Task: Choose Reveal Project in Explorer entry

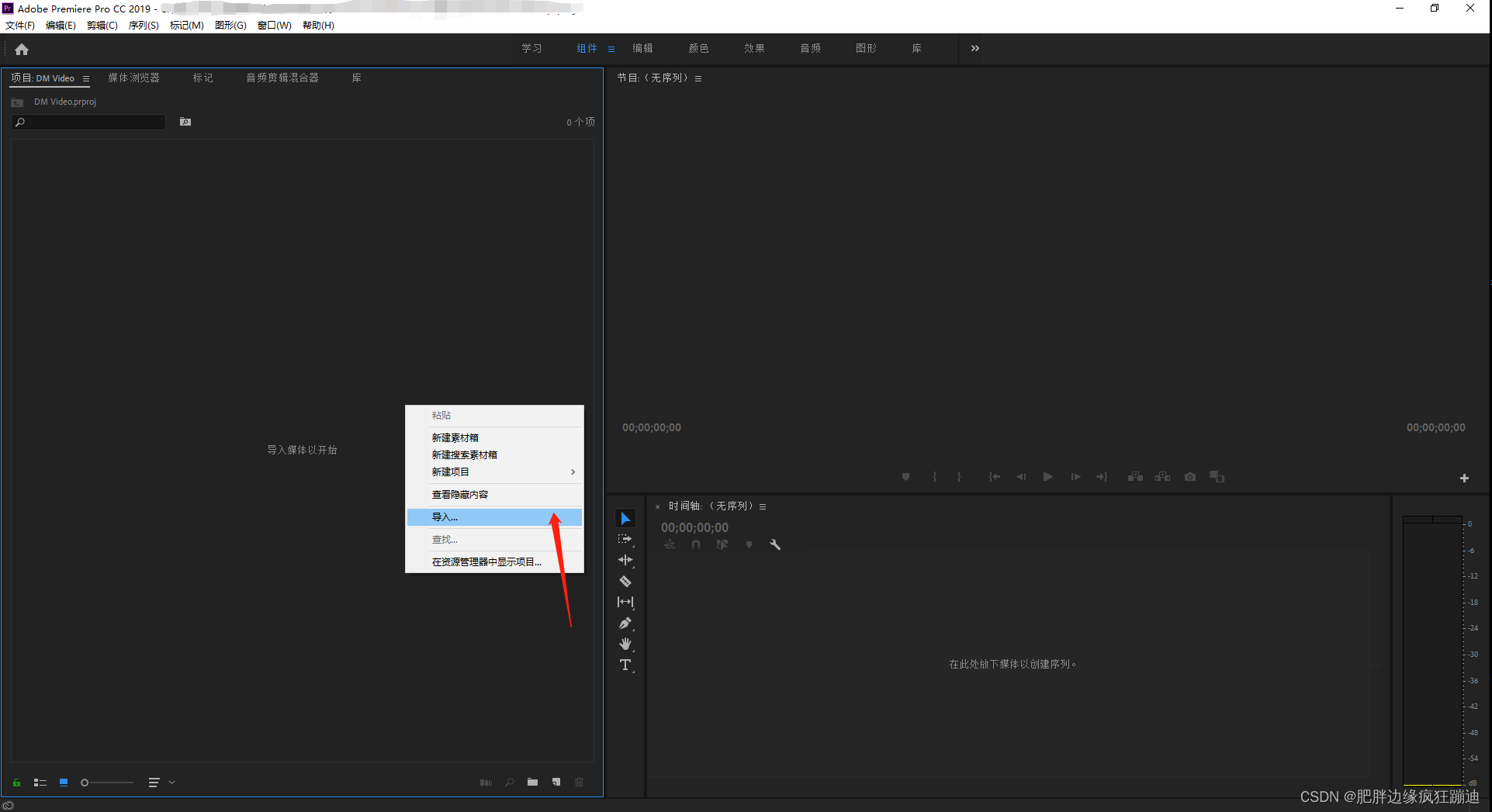Action: 494,561
